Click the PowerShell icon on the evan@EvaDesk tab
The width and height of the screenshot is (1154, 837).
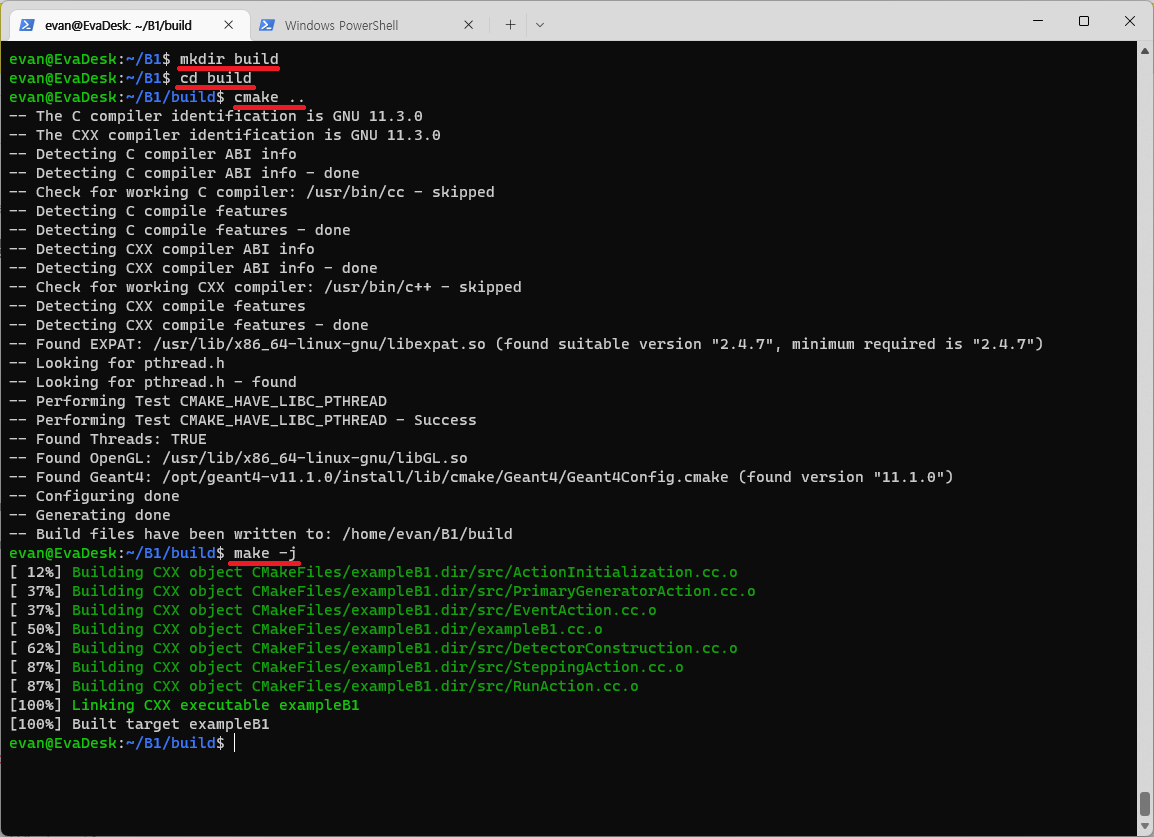(27, 23)
